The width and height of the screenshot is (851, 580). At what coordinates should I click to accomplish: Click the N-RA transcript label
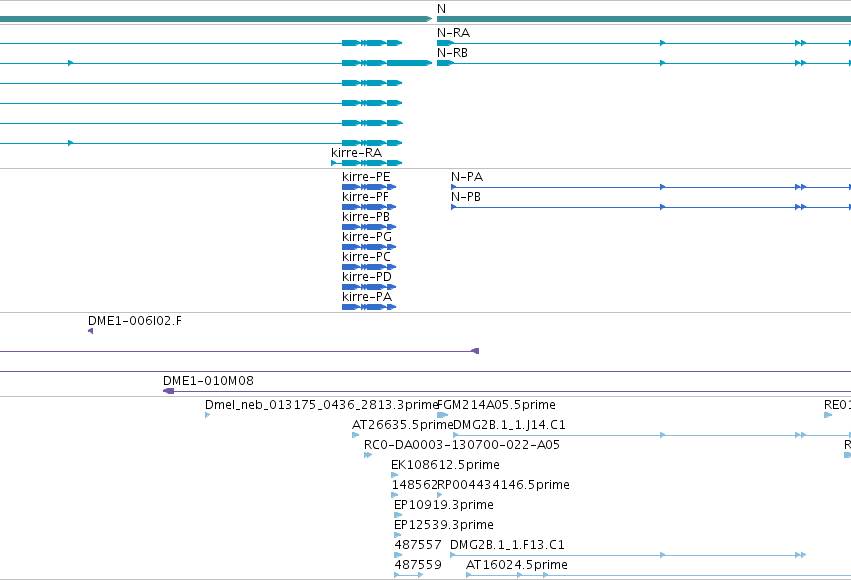[x=453, y=33]
